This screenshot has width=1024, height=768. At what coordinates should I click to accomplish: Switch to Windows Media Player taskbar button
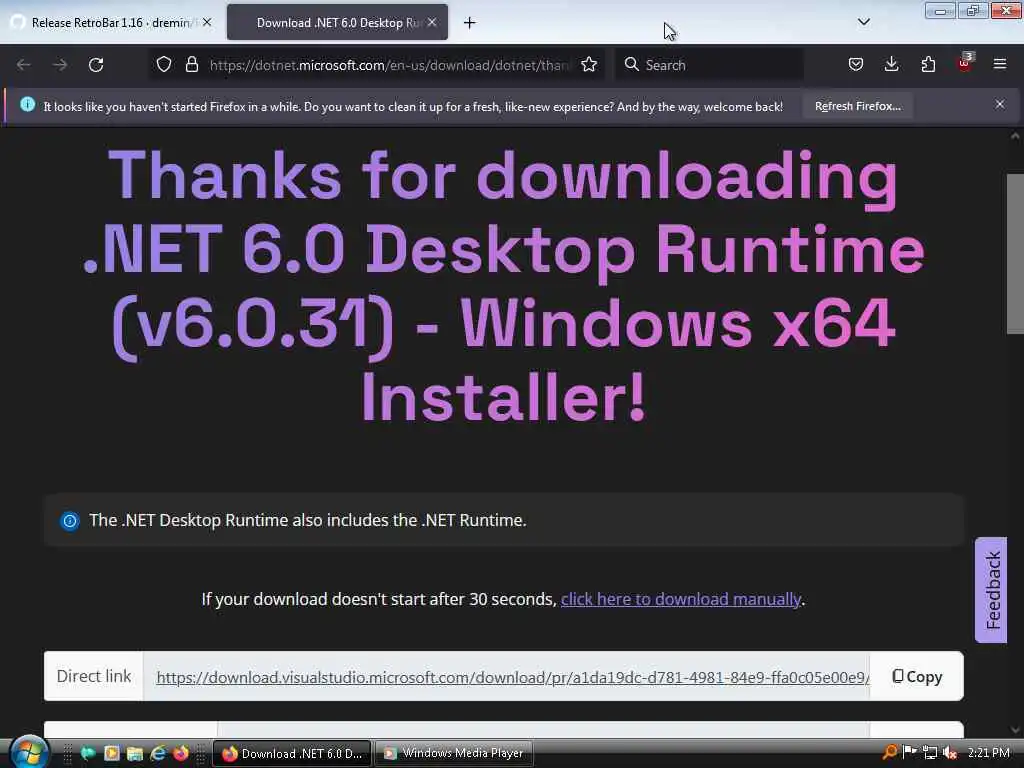(453, 754)
